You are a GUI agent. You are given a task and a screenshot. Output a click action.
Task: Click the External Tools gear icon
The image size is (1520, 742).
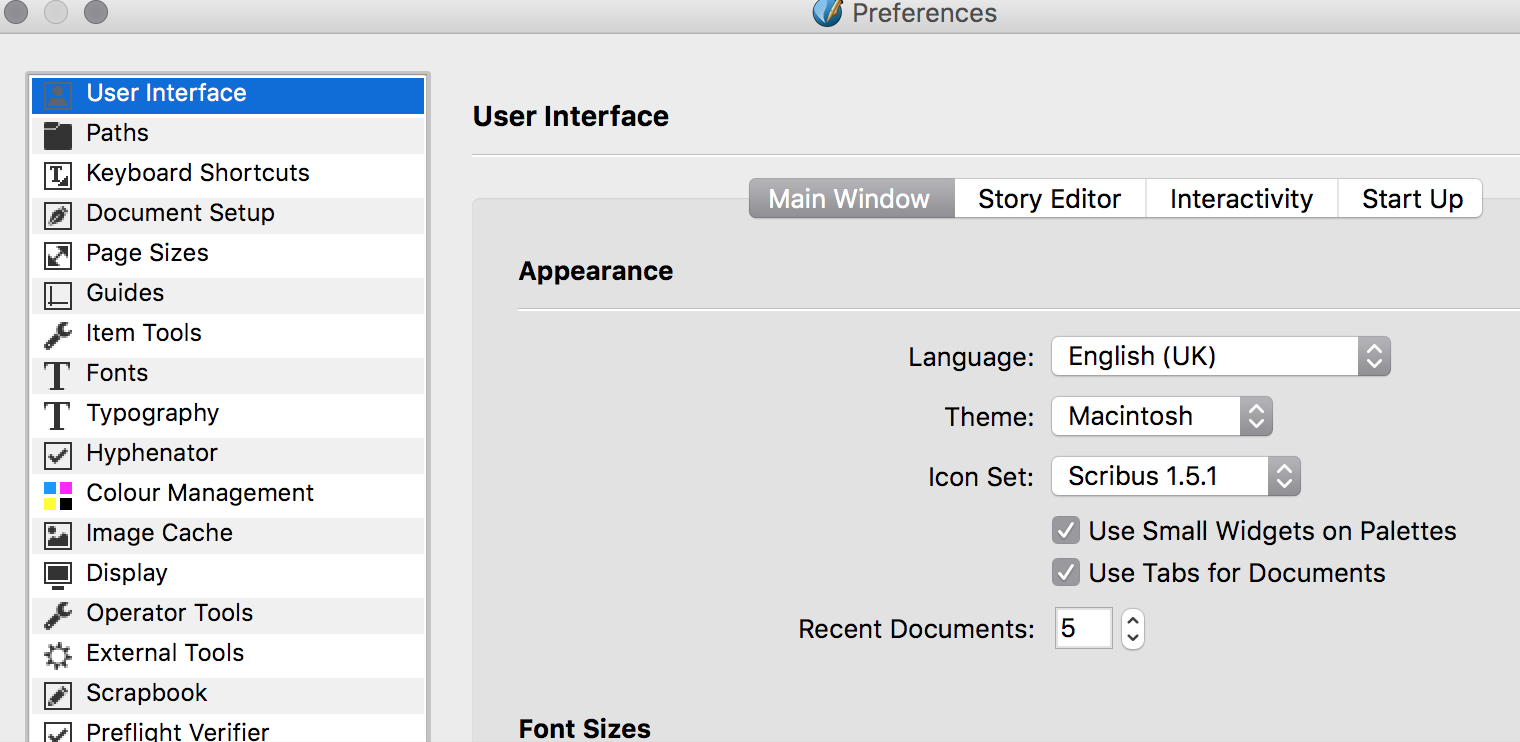pos(58,654)
